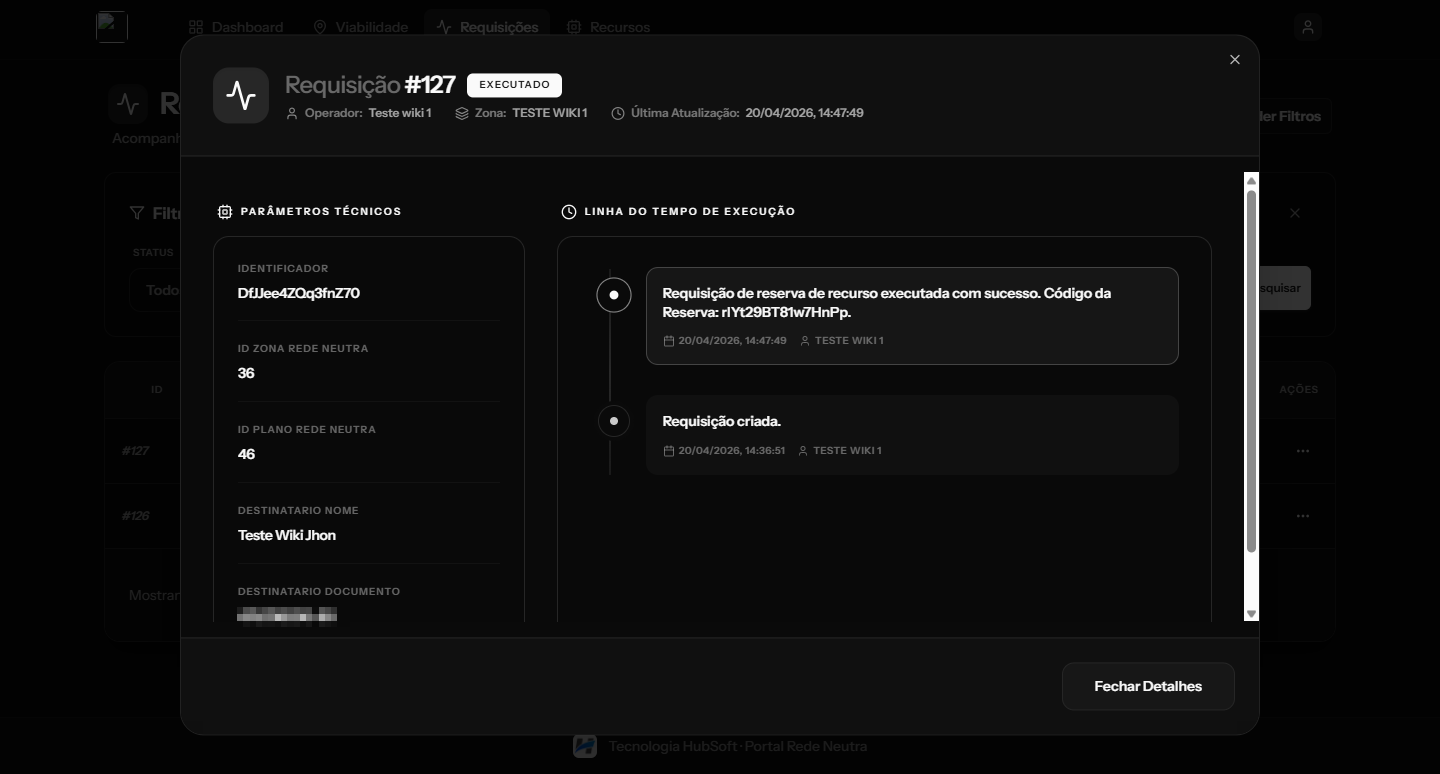This screenshot has height=774, width=1440.
Task: Click the EXECUTADO status badge
Action: click(x=514, y=85)
